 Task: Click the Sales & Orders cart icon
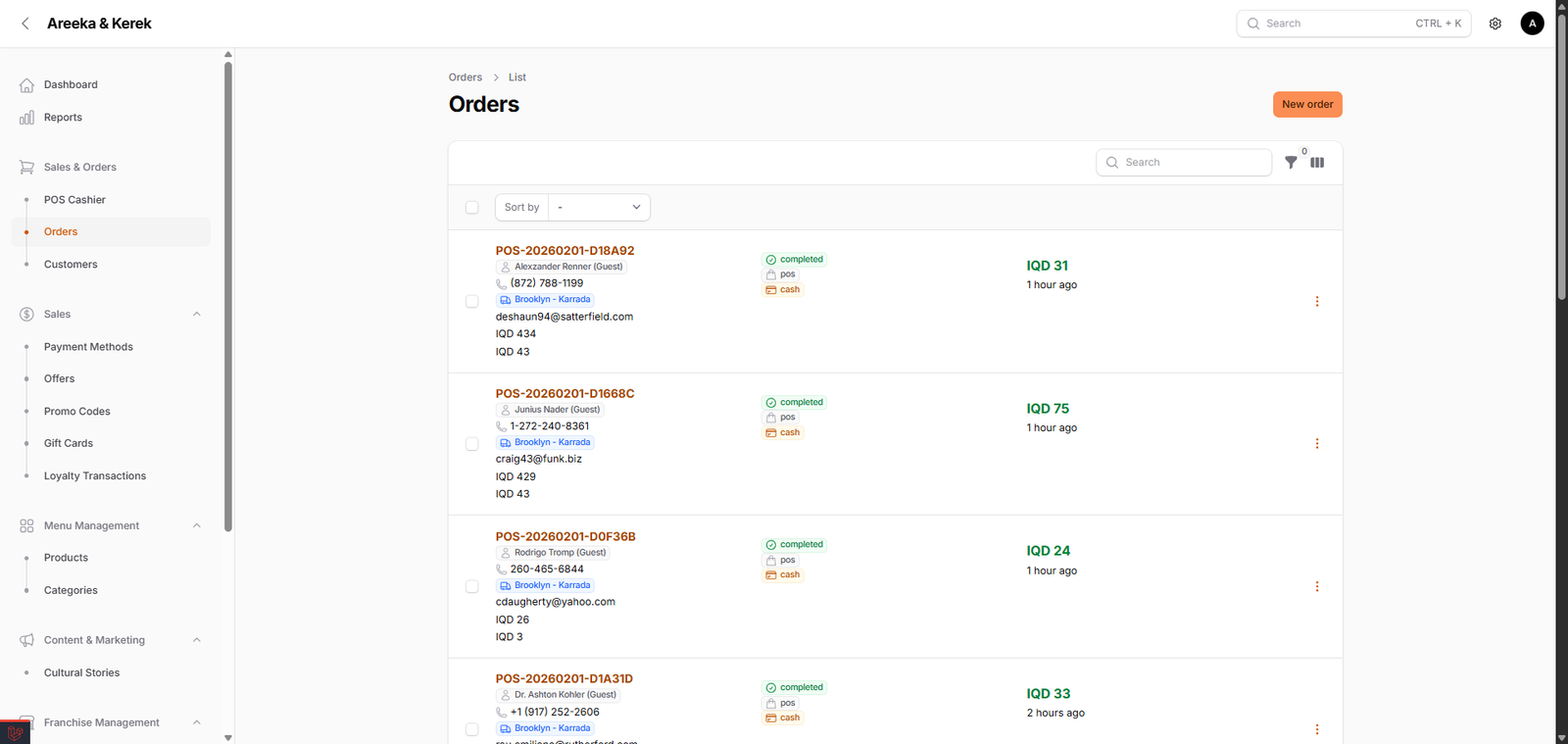click(26, 168)
